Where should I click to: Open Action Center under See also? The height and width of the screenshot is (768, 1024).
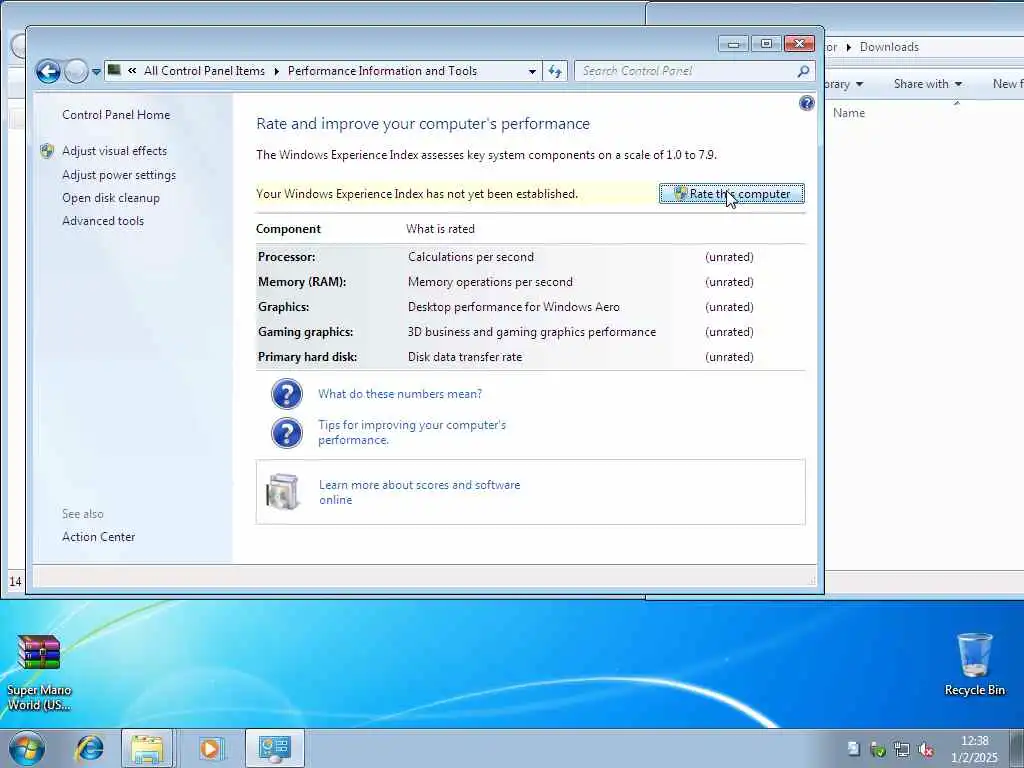98,537
